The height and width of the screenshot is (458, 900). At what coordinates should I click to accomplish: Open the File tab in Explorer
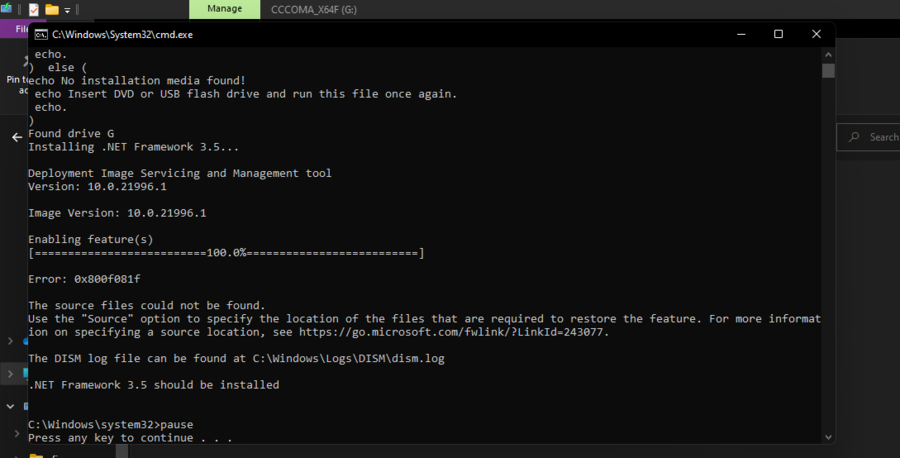22,28
